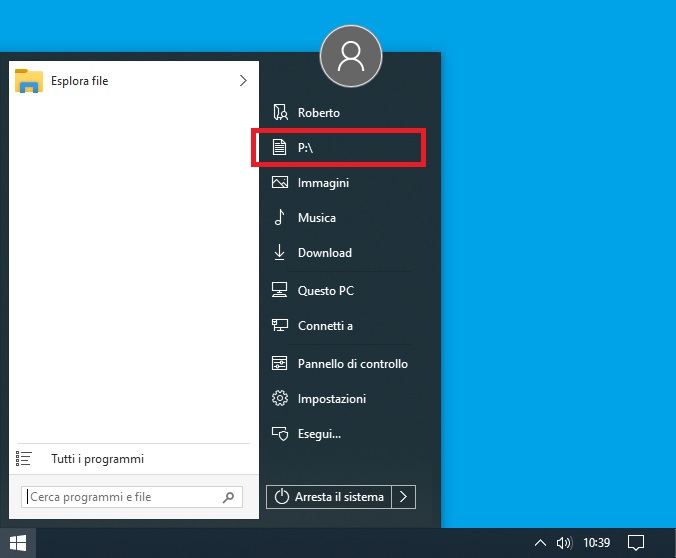This screenshot has height=558, width=676.
Task: Expand shutdown options arrow next to Arresta il sistema
Action: pos(404,497)
